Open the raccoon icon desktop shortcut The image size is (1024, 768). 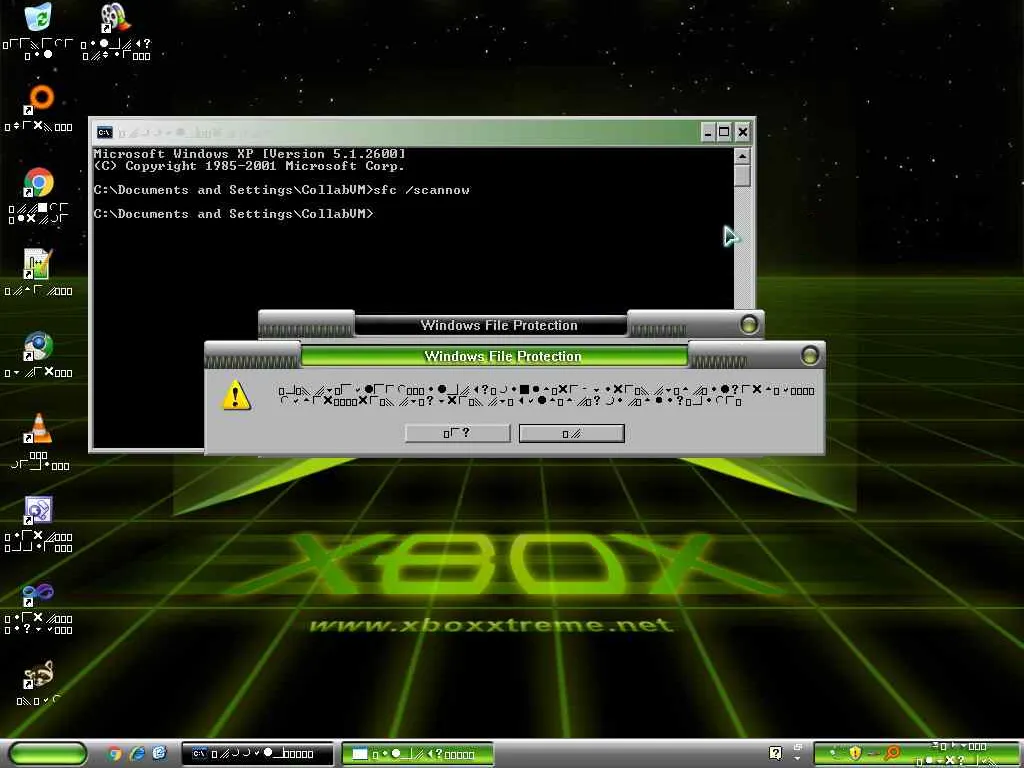[38, 675]
